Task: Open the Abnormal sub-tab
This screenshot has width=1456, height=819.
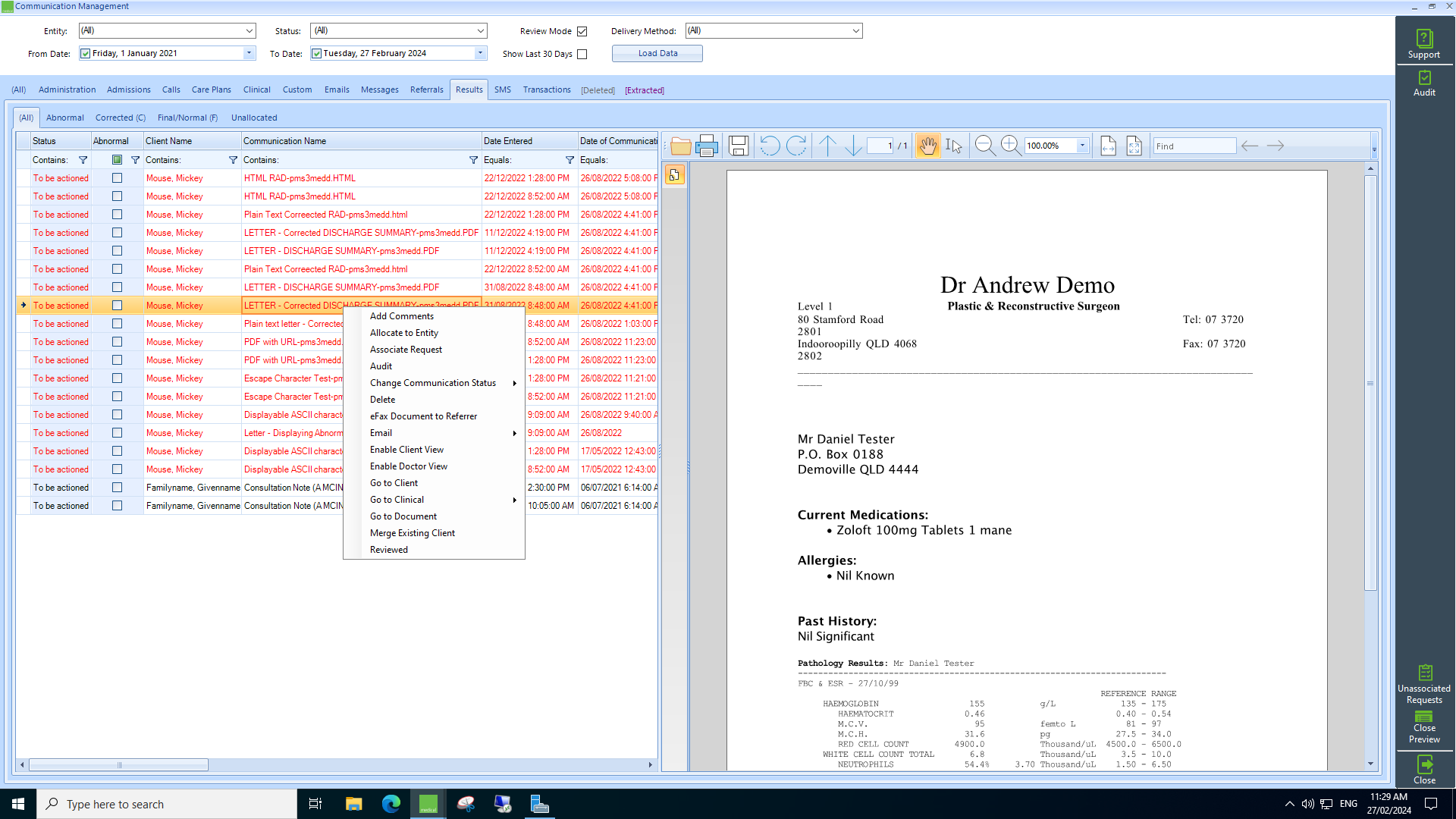Action: pos(65,118)
